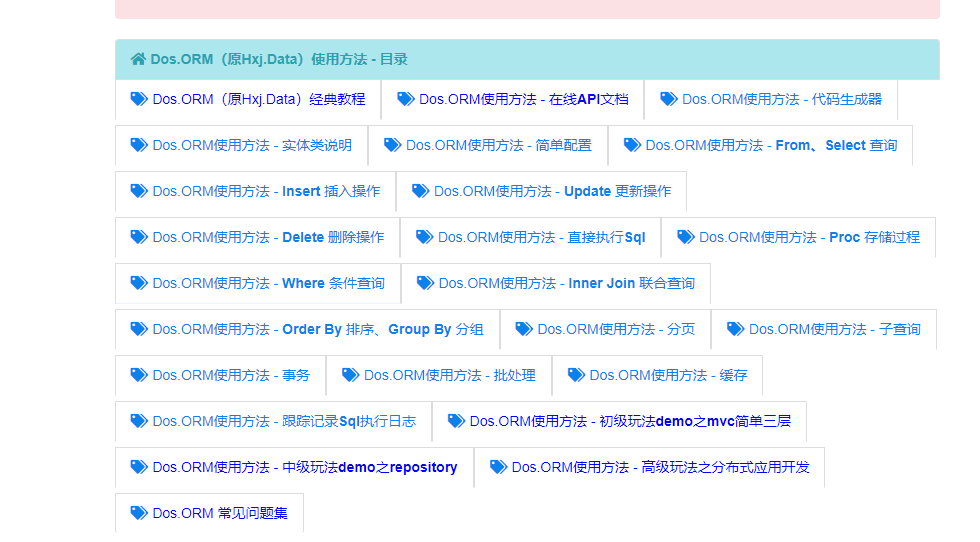Open the 缓存 article link
Screen dimensions: 980x542
(668, 375)
